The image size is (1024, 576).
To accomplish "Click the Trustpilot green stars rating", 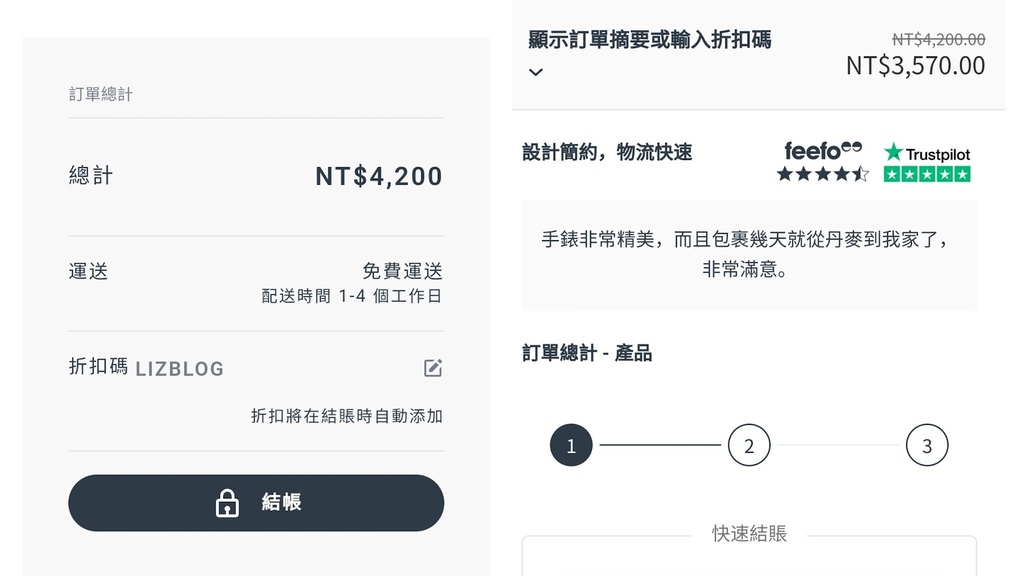I will [927, 174].
